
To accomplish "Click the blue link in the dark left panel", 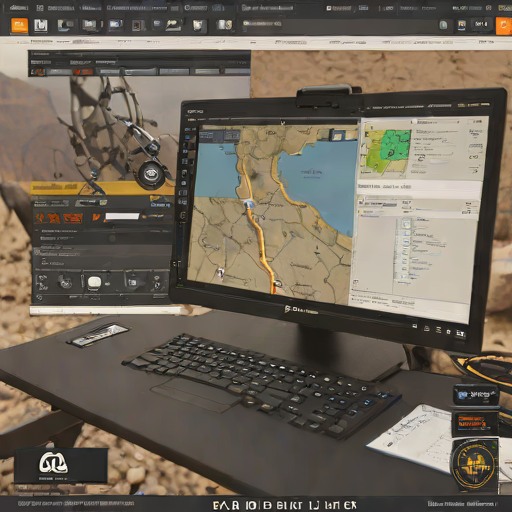I will point(160,205).
